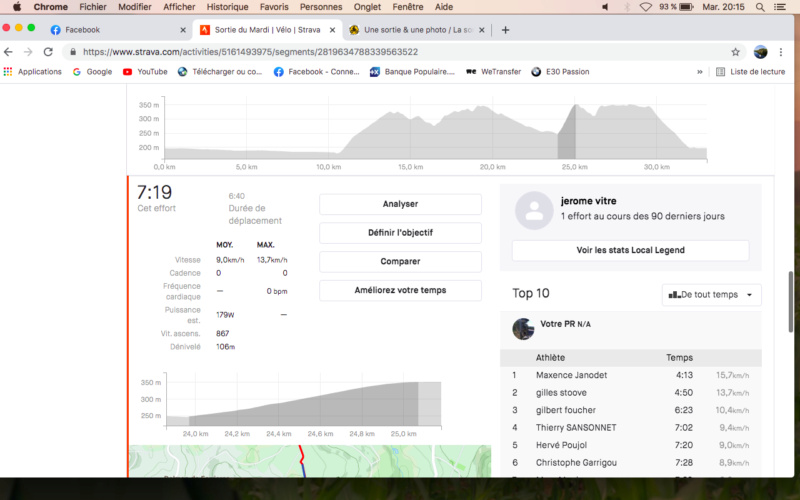800x500 pixels.
Task: Open athlete Thierry SANSONNET
Action: (x=576, y=428)
